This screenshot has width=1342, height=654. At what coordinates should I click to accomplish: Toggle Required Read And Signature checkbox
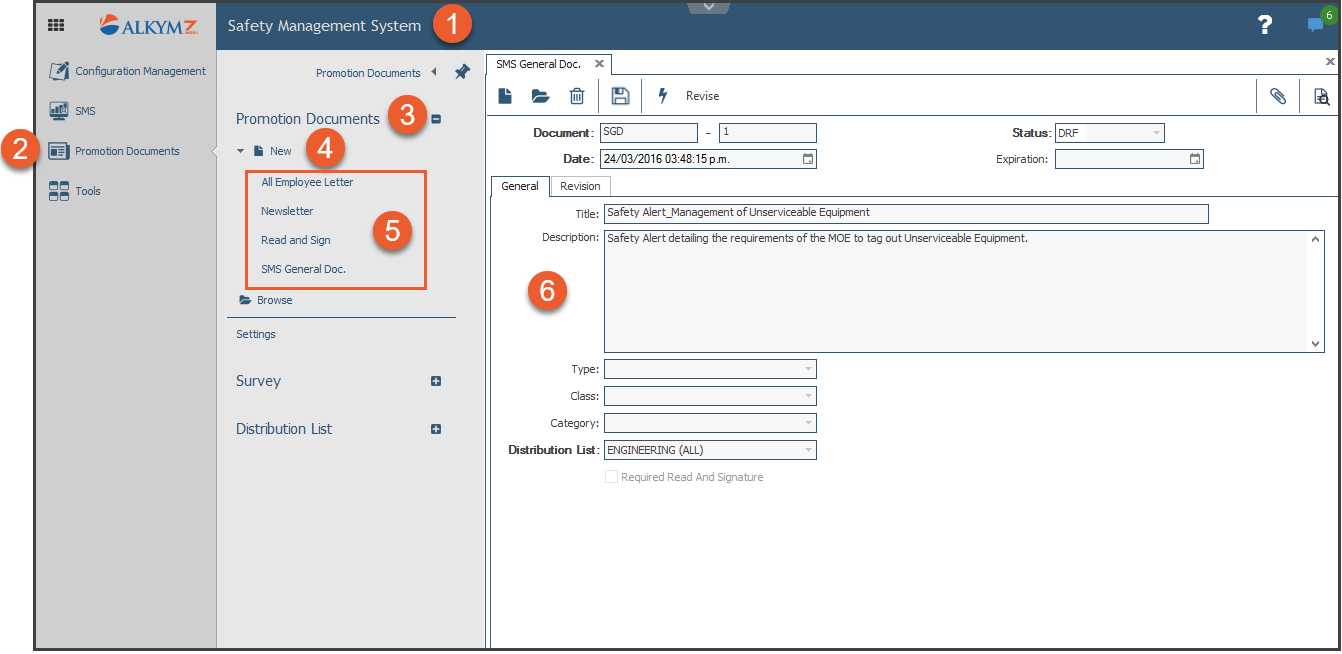[x=612, y=477]
